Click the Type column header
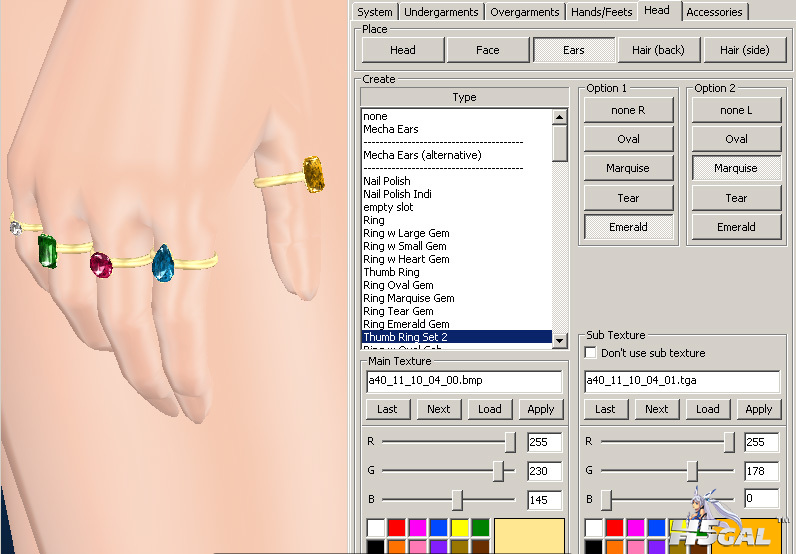 [464, 97]
